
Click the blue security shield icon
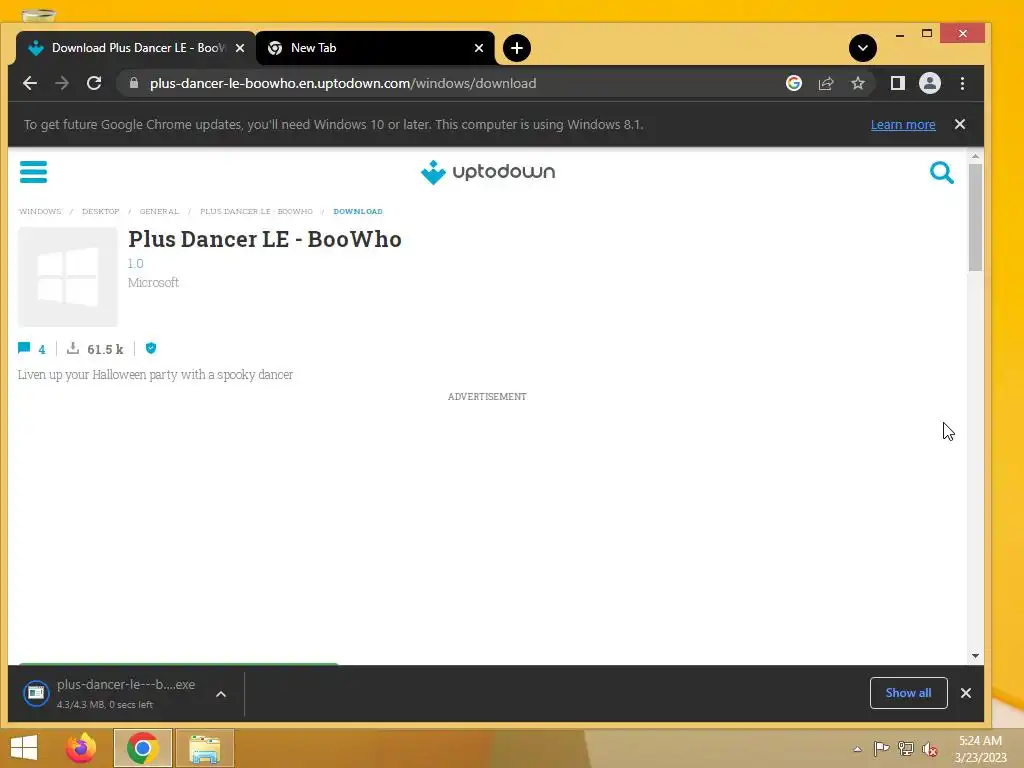click(151, 348)
